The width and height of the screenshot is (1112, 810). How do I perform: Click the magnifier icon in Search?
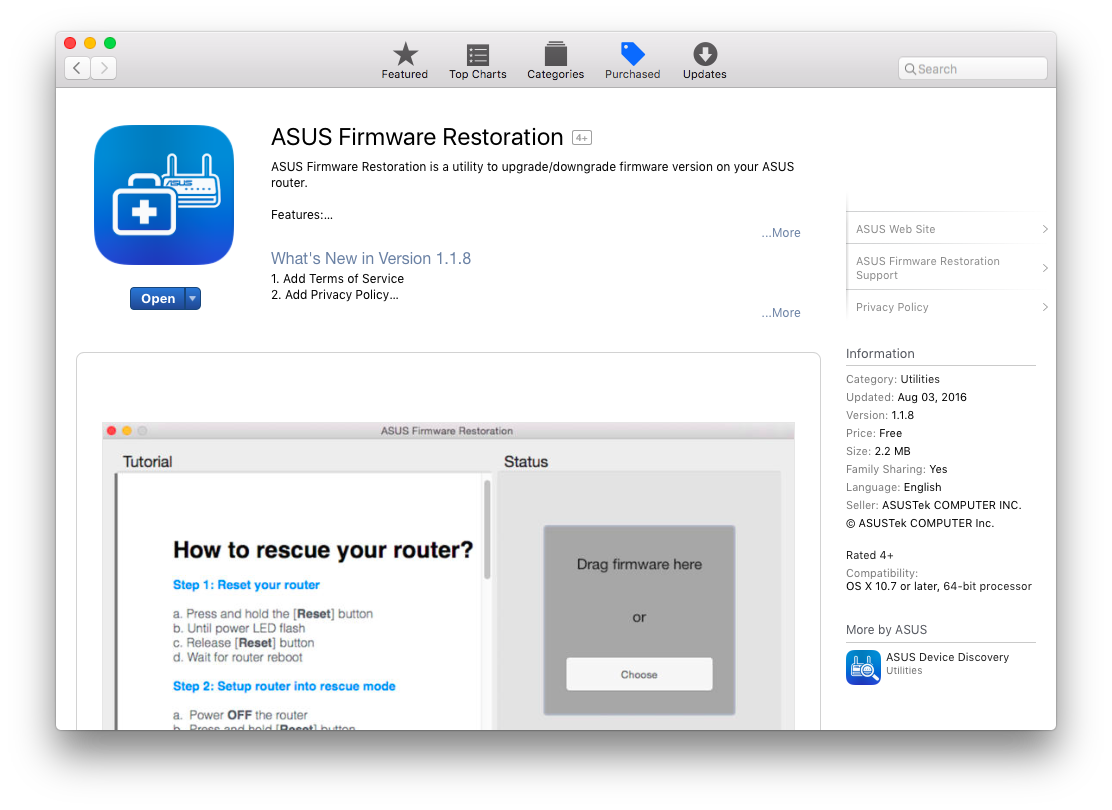click(x=910, y=69)
